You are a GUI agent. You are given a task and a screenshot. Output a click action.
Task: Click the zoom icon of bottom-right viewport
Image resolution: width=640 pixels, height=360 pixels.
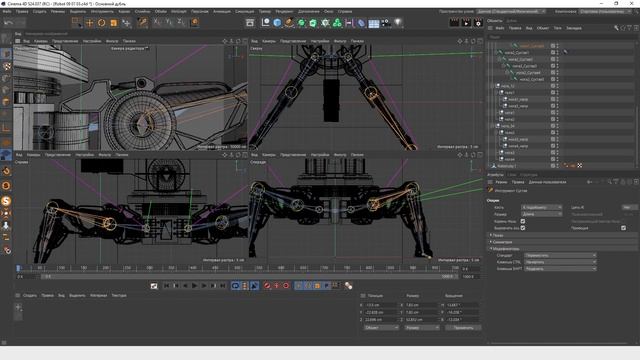467,155
